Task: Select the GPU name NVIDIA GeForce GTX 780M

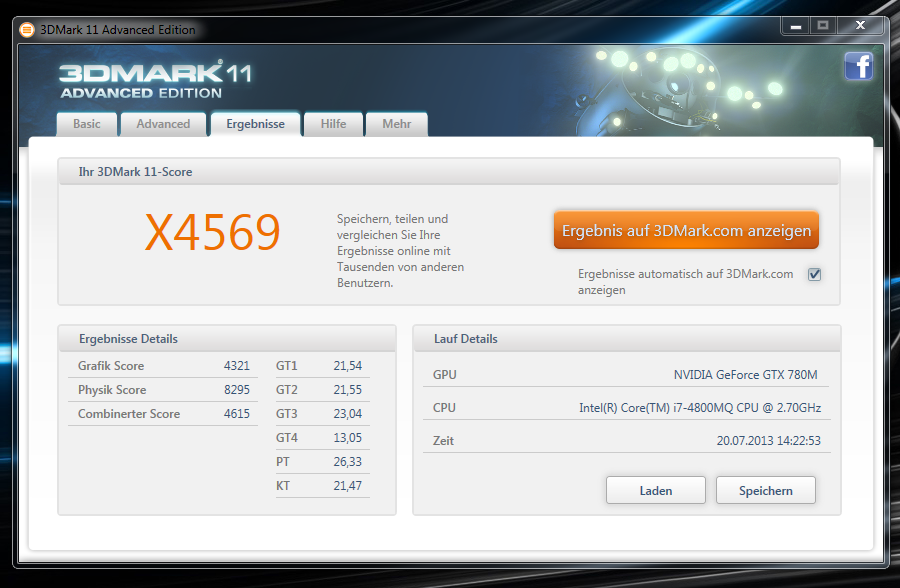Action: pyautogui.click(x=745, y=375)
